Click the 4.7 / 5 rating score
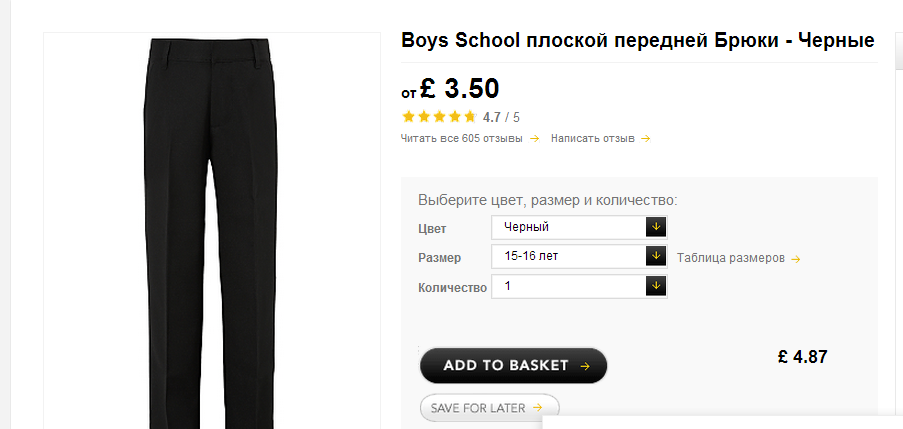903x429 pixels. click(501, 117)
